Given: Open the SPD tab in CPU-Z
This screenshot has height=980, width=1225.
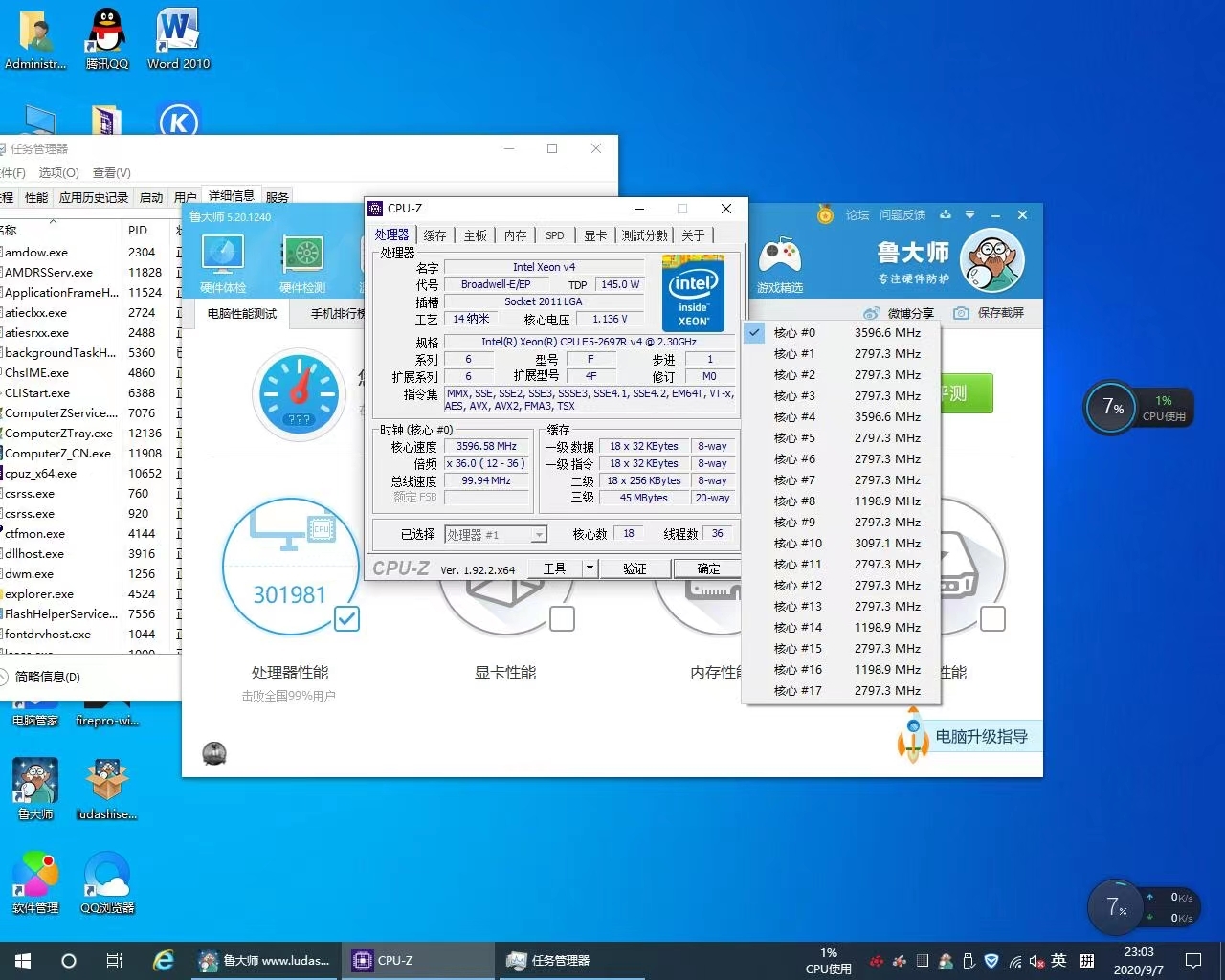Looking at the screenshot, I should pyautogui.click(x=555, y=235).
